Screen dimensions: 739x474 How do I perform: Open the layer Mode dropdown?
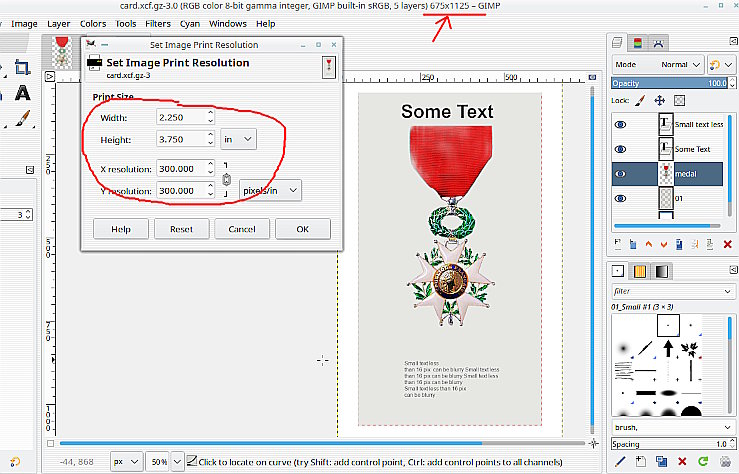[658, 65]
